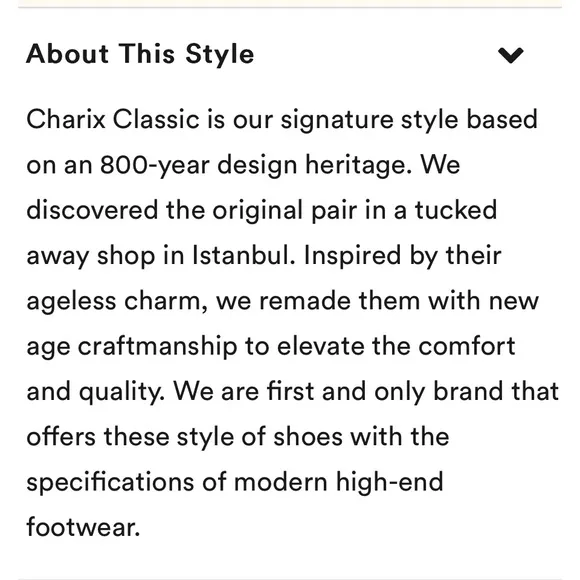Click the word footwear at paragraph end

pos(83,527)
